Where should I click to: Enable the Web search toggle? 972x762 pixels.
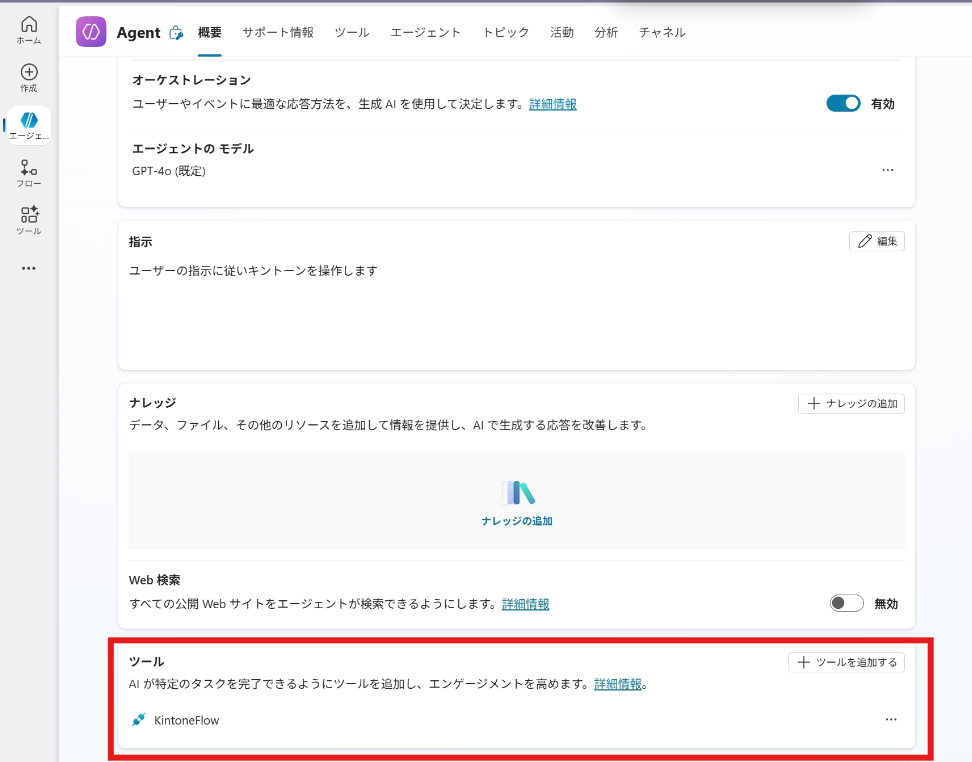click(846, 603)
